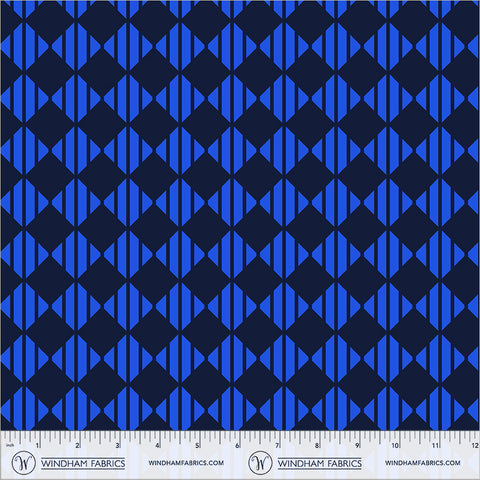480x480 pixels.
Task: Click the left W circle logo
Action: point(24,463)
